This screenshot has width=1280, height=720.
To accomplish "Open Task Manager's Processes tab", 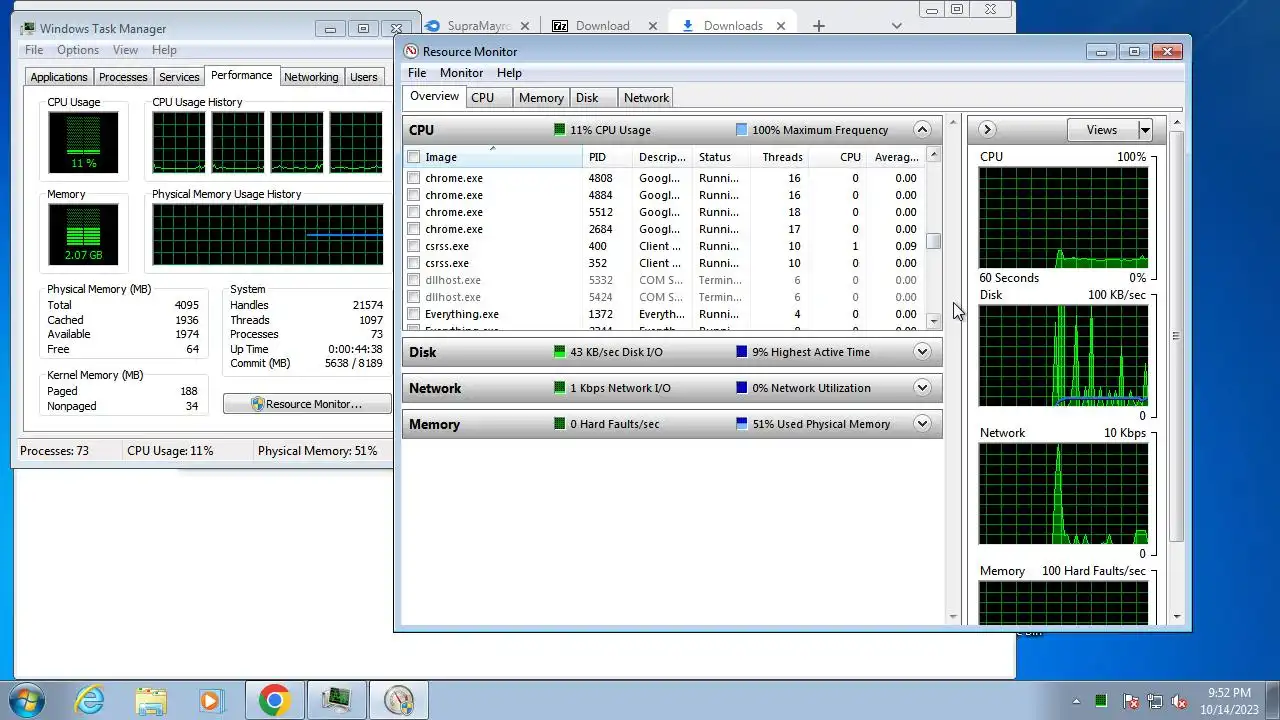I will (x=123, y=77).
